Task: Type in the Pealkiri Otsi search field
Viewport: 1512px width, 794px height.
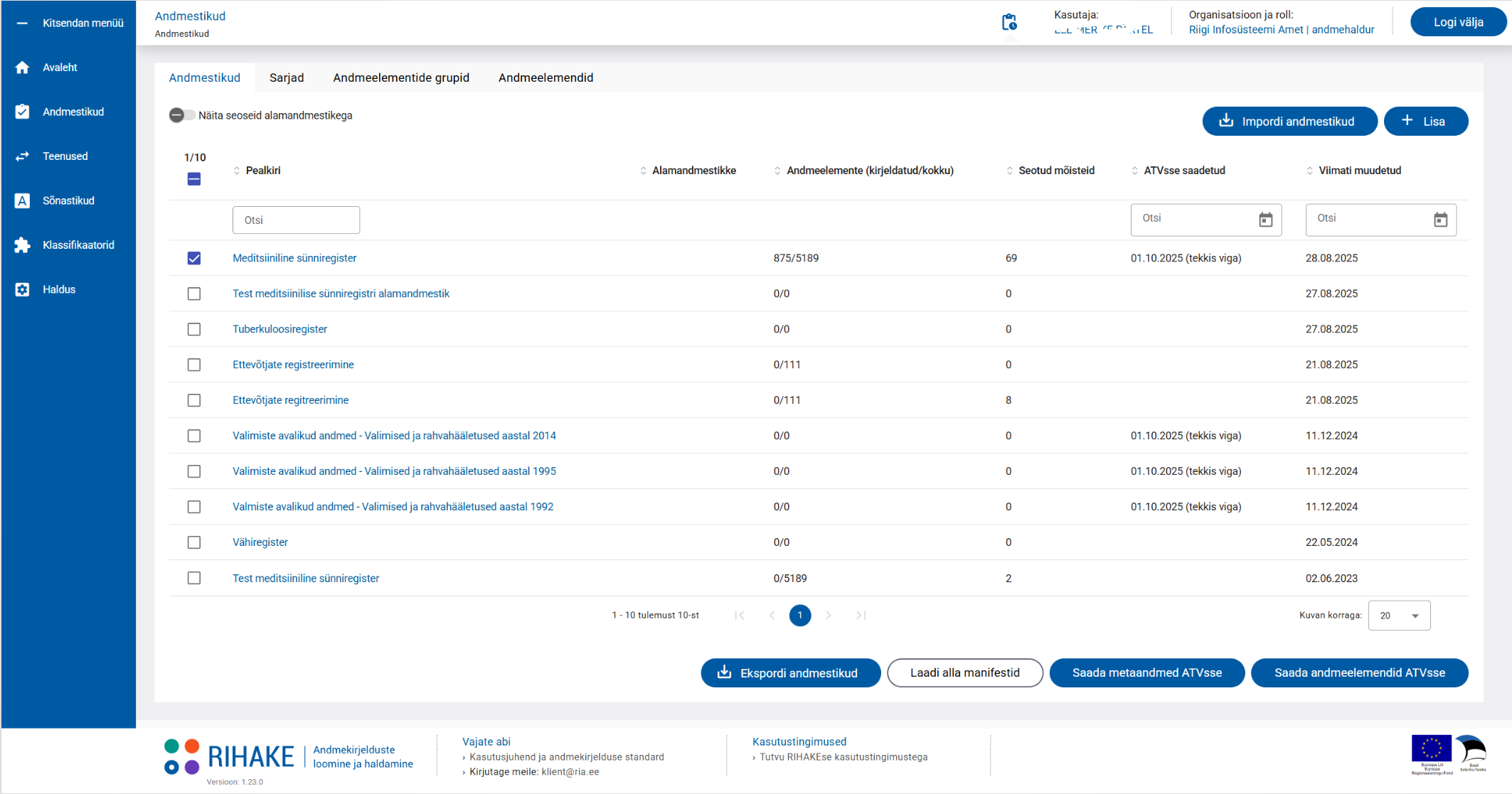Action: pos(296,220)
